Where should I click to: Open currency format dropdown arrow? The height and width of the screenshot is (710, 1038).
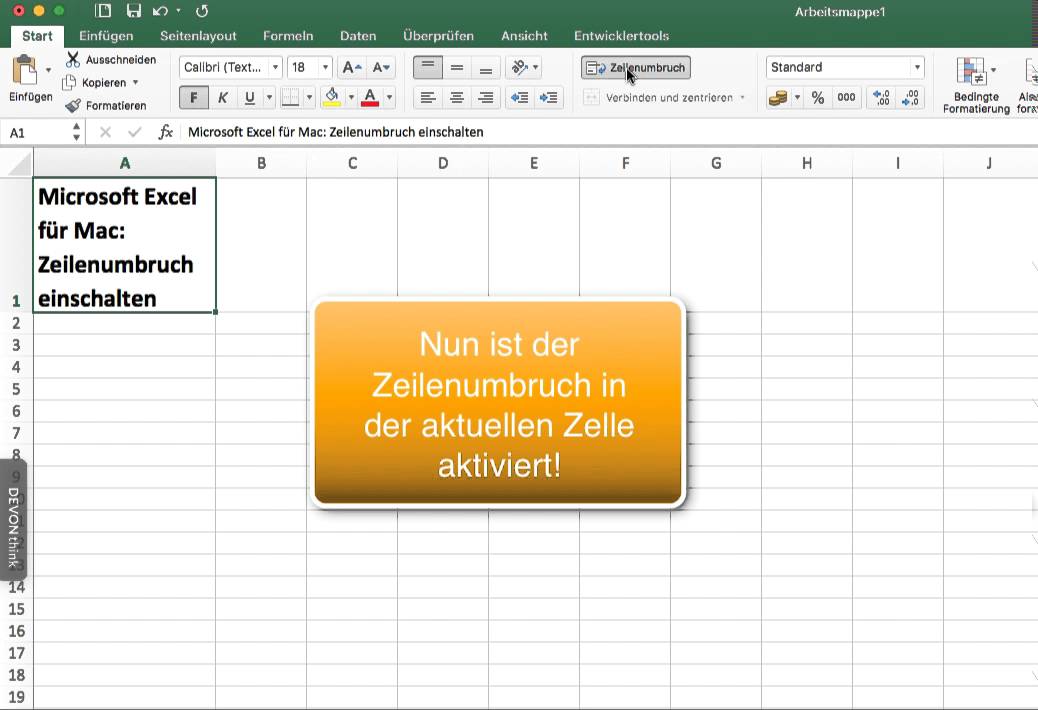pyautogui.click(x=797, y=98)
